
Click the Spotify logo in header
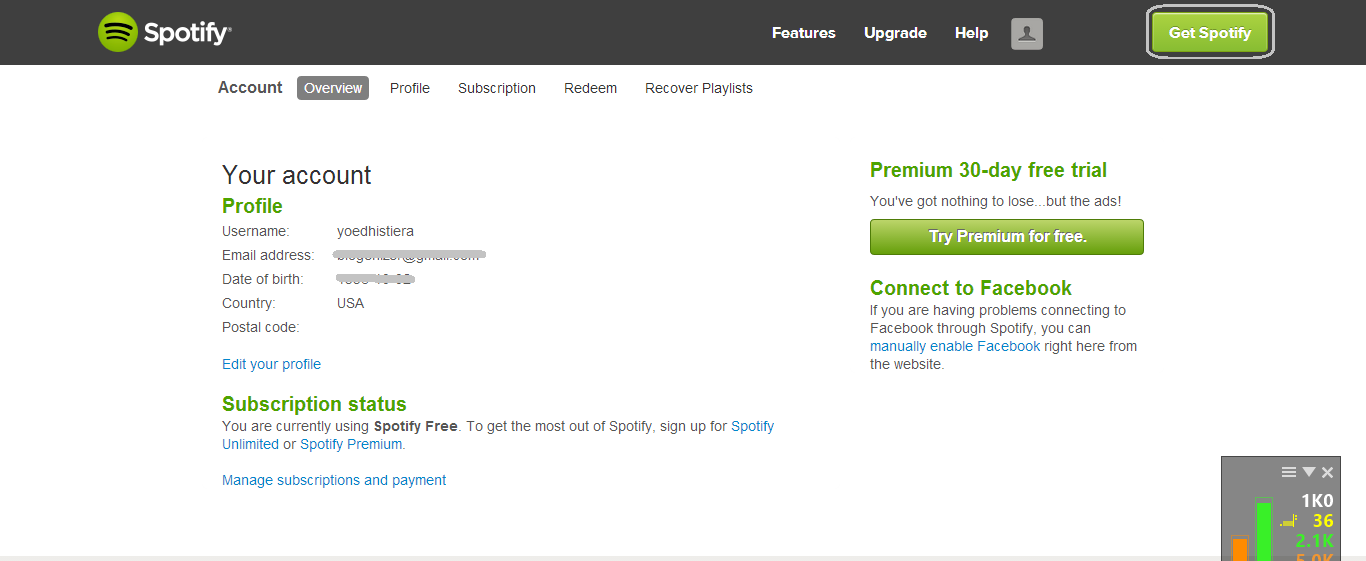point(165,33)
